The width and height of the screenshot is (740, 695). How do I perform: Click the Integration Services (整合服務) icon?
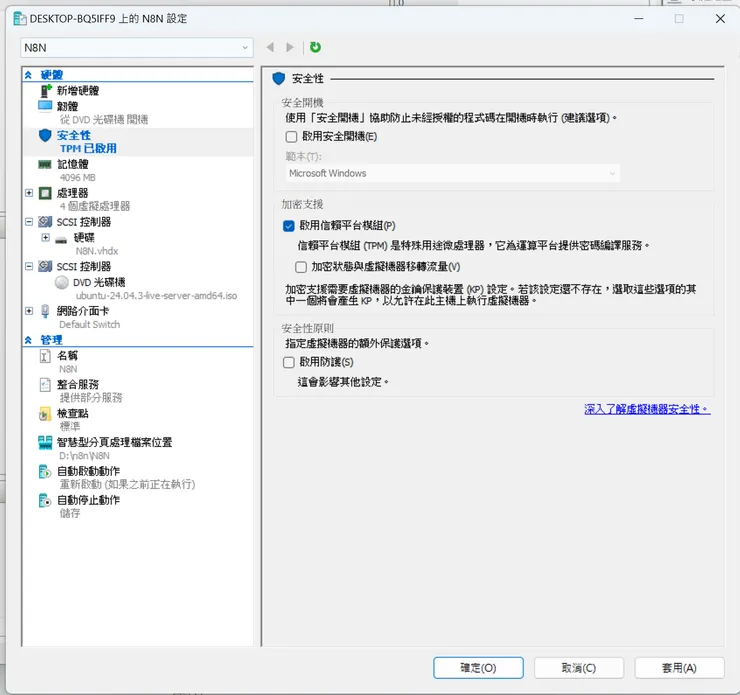click(45, 385)
